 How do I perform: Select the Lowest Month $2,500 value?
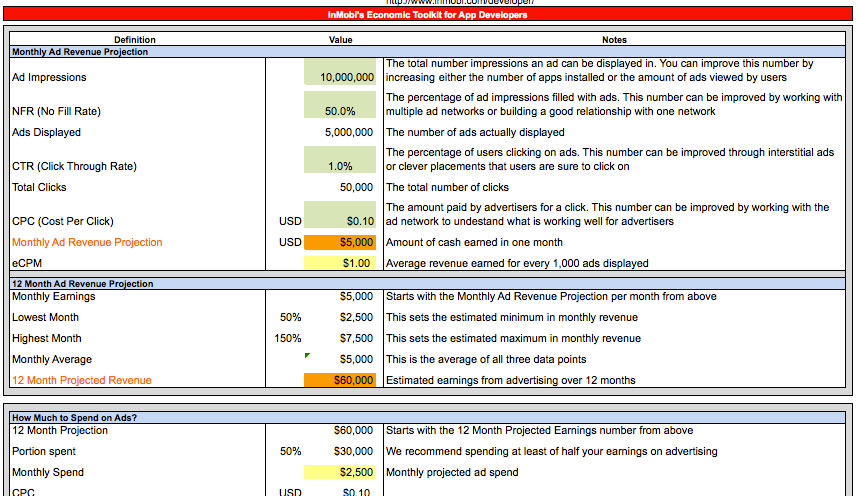coord(356,317)
